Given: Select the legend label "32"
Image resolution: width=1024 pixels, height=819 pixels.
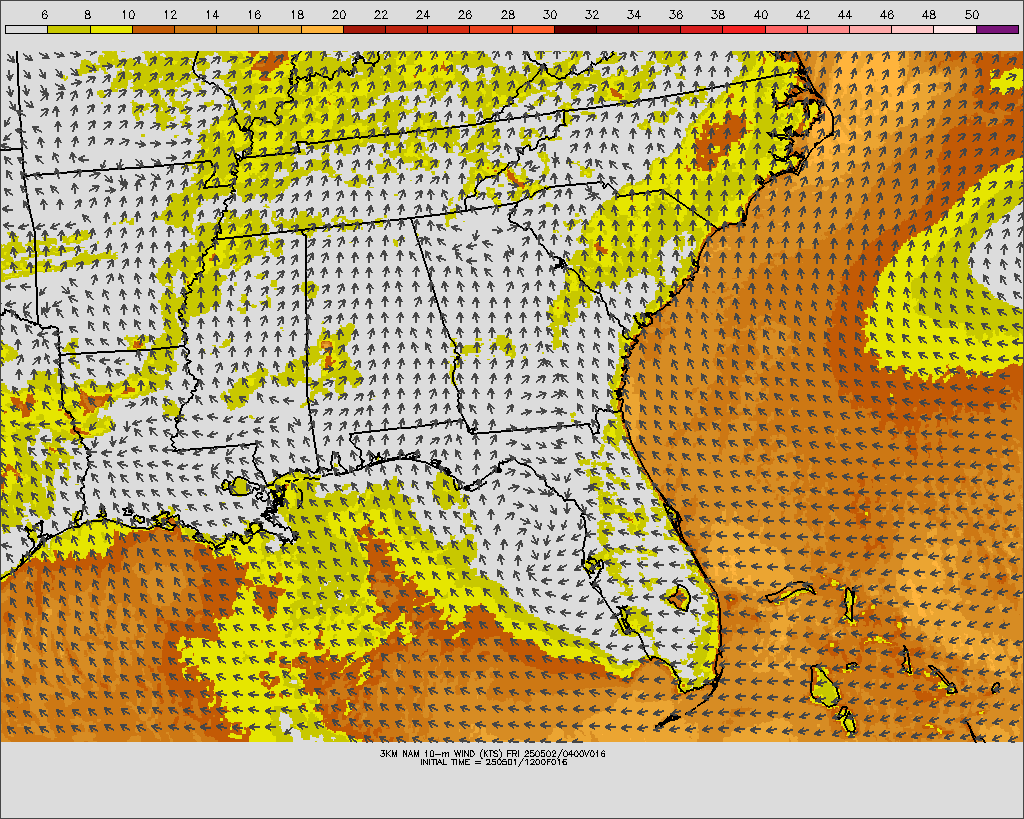Looking at the screenshot, I should 592,14.
